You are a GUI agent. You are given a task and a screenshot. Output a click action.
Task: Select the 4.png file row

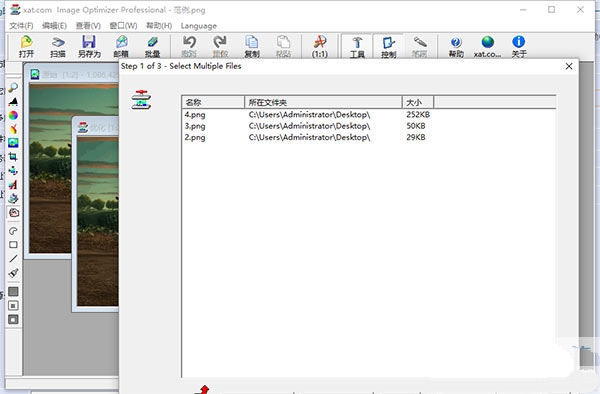coord(368,114)
